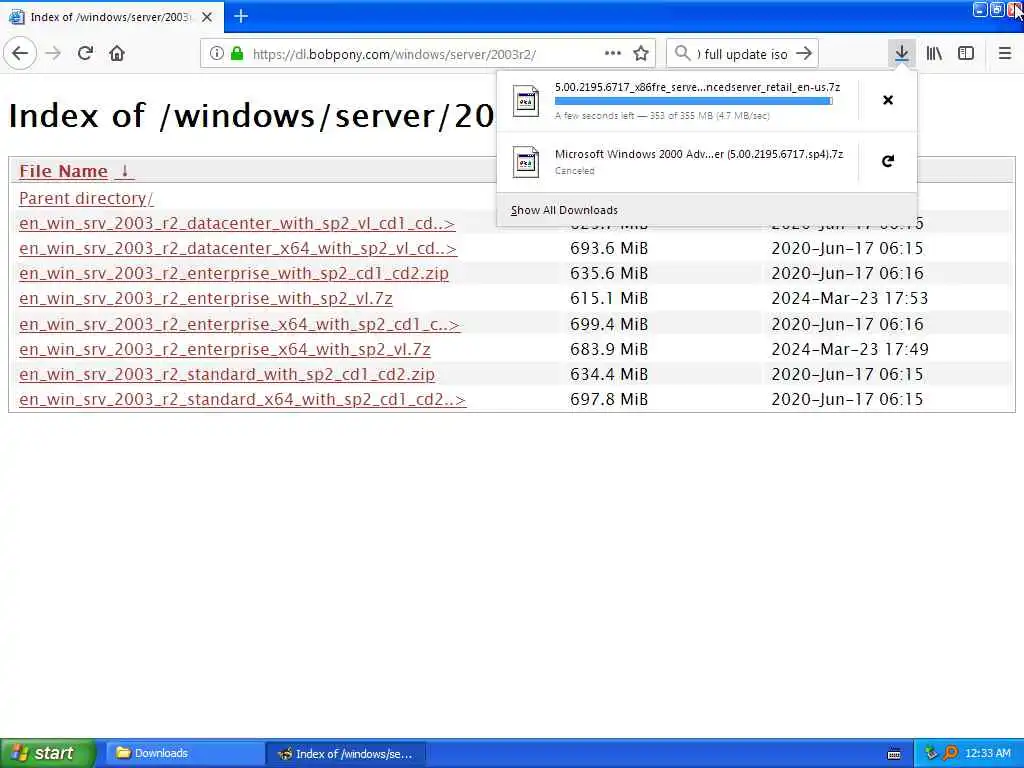Click the 699.4 MiB size cell
Image resolution: width=1024 pixels, height=768 pixels.
tap(609, 325)
